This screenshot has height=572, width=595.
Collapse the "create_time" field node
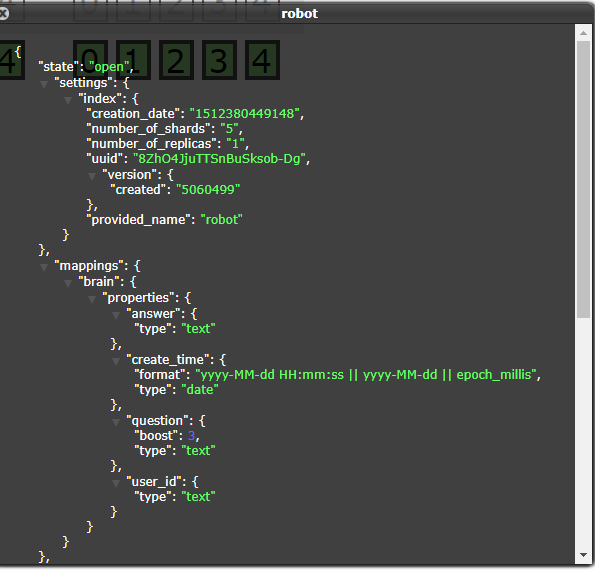point(116,361)
